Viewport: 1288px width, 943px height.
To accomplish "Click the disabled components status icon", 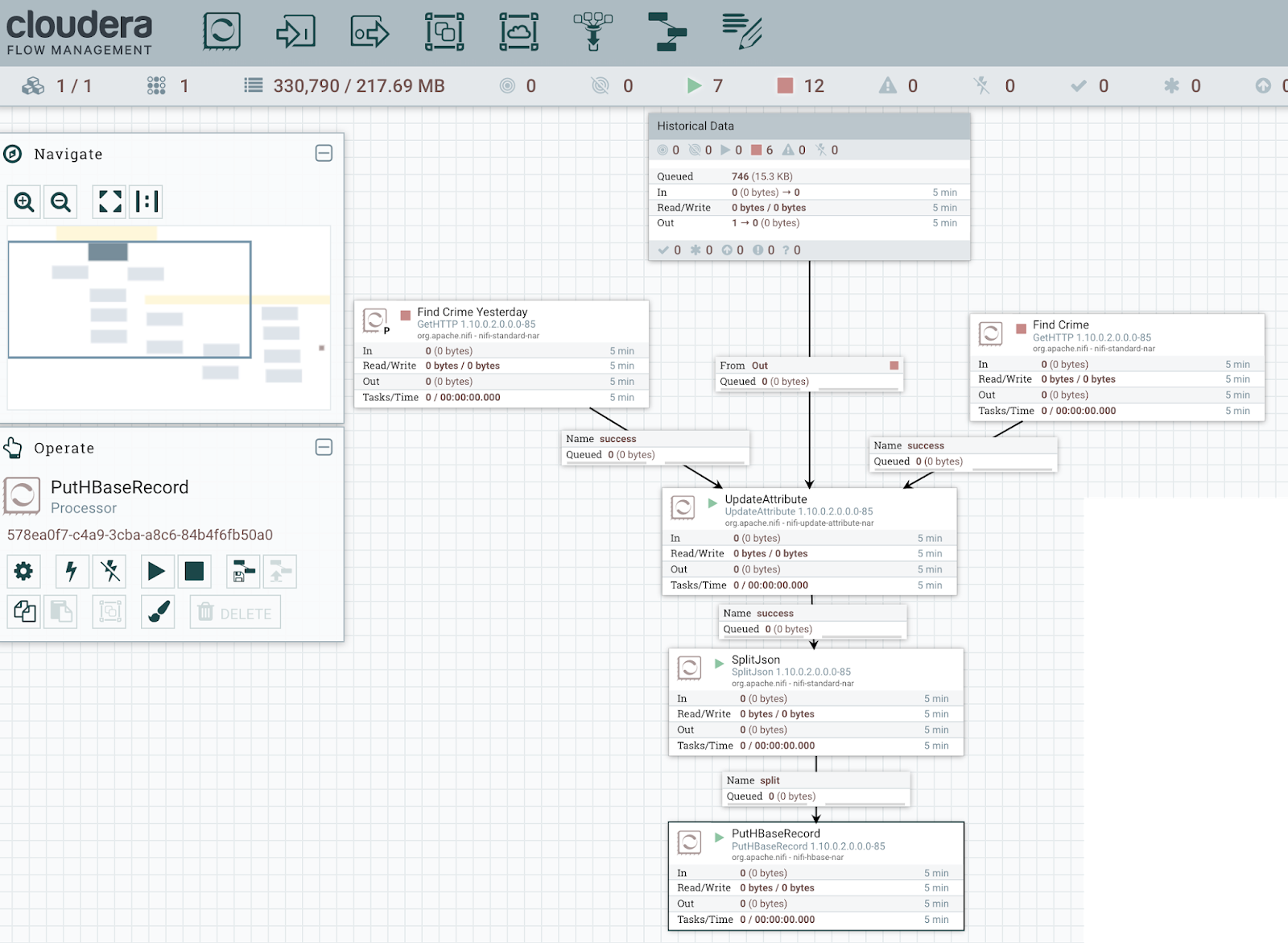I will 981,85.
